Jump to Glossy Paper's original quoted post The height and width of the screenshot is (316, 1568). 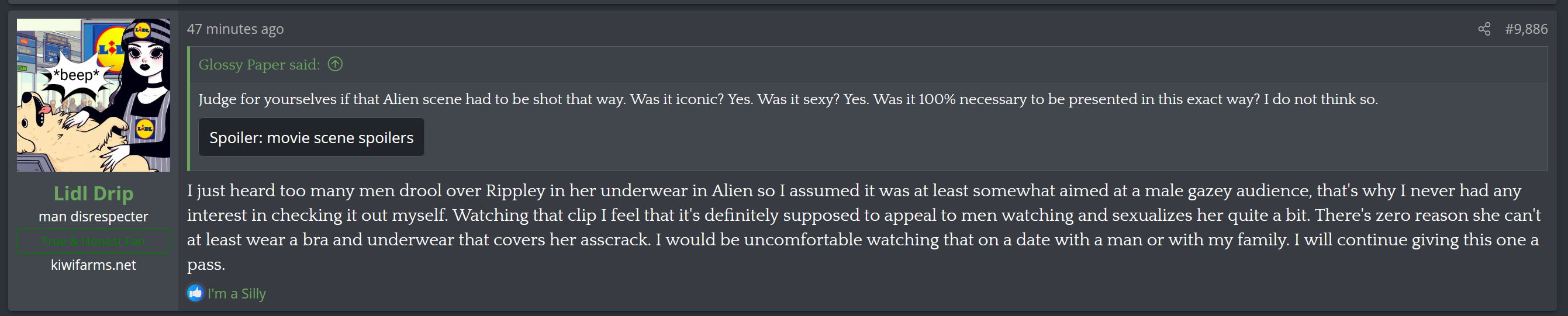(x=258, y=64)
